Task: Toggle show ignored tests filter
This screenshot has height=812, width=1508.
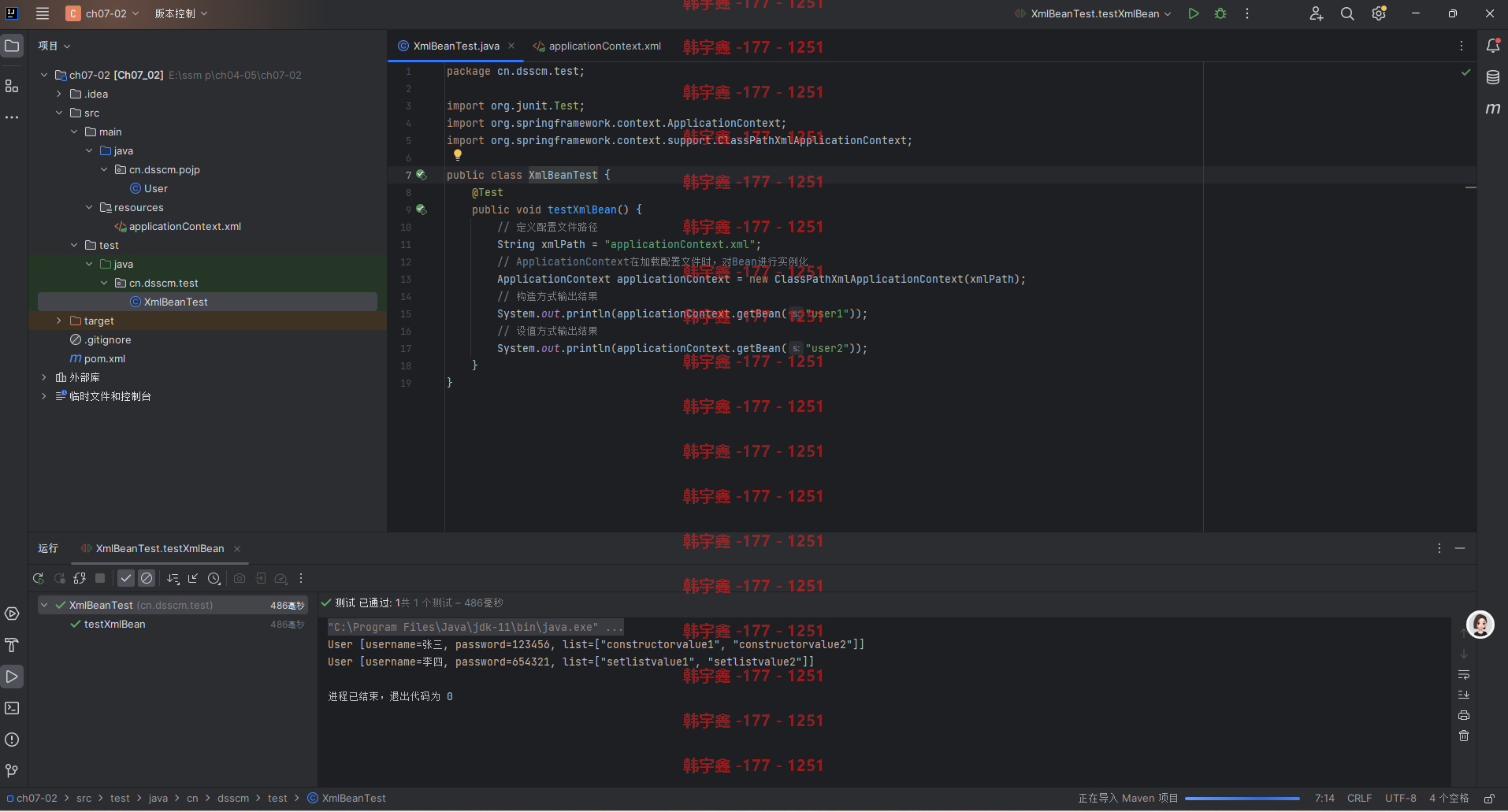Action: coord(147,578)
